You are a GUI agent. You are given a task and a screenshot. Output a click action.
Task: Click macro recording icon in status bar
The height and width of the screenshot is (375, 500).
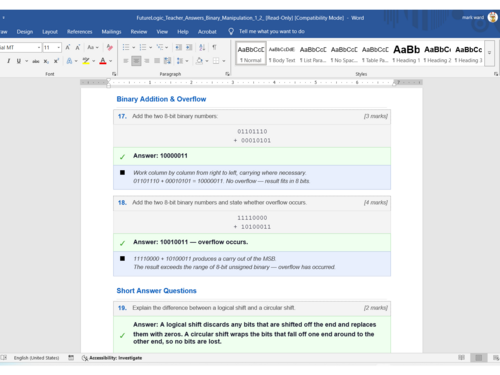(71, 358)
